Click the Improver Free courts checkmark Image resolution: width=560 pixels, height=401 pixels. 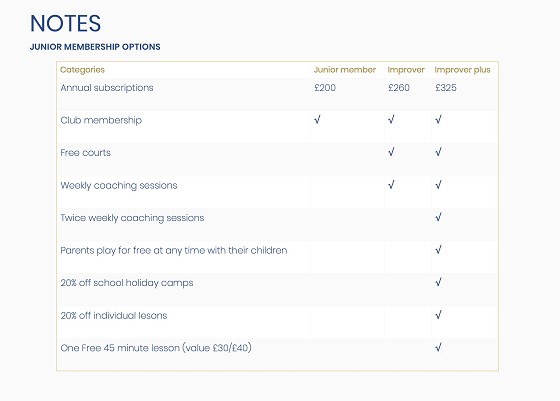(x=391, y=152)
